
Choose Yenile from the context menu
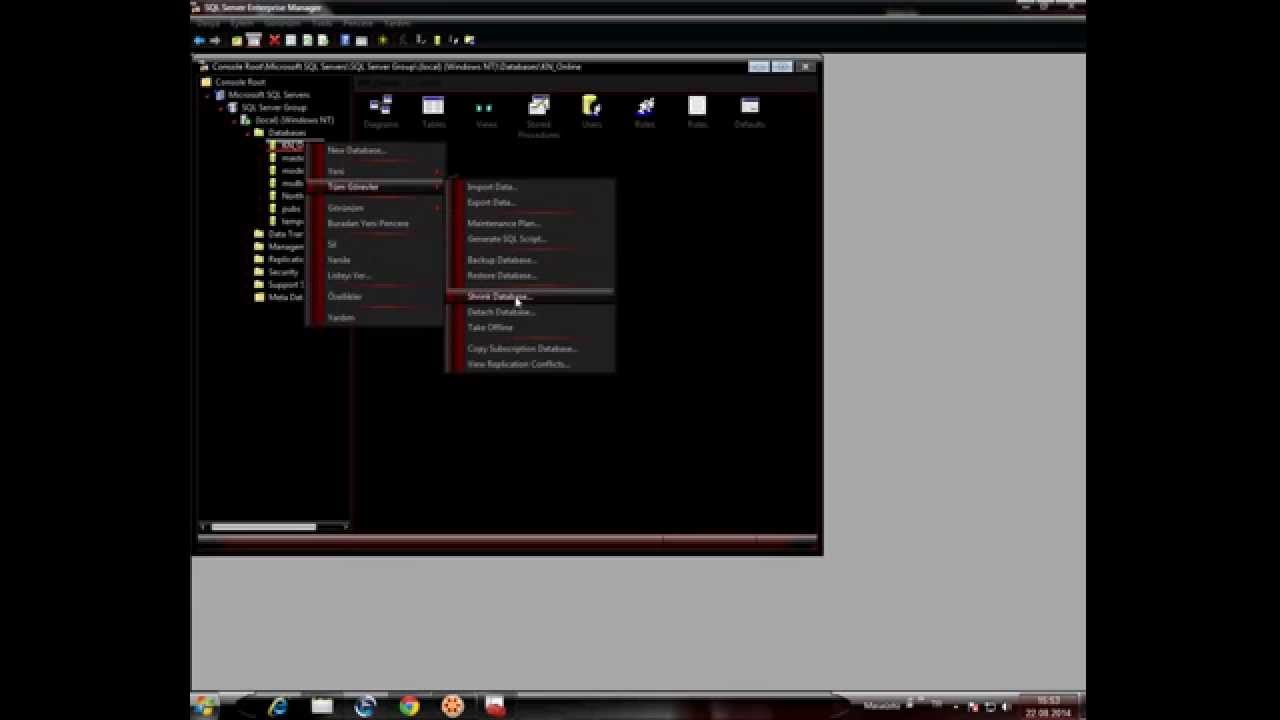click(376, 260)
